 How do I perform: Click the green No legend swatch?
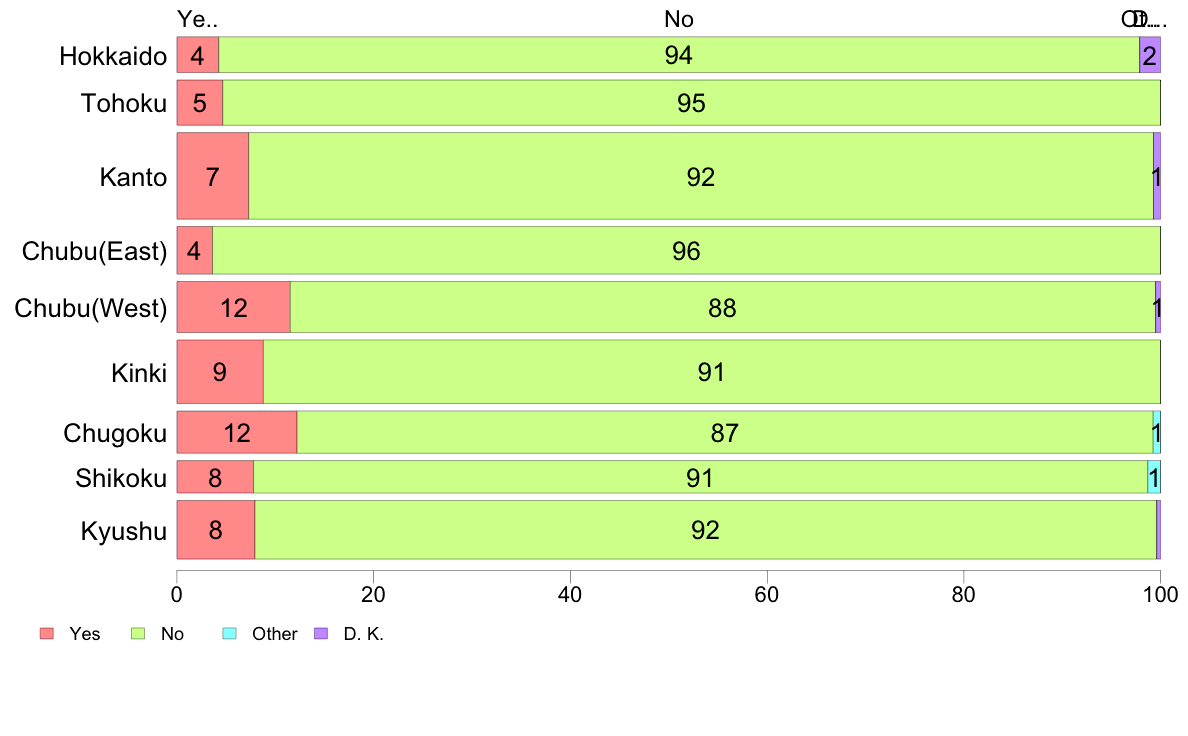(x=138, y=634)
